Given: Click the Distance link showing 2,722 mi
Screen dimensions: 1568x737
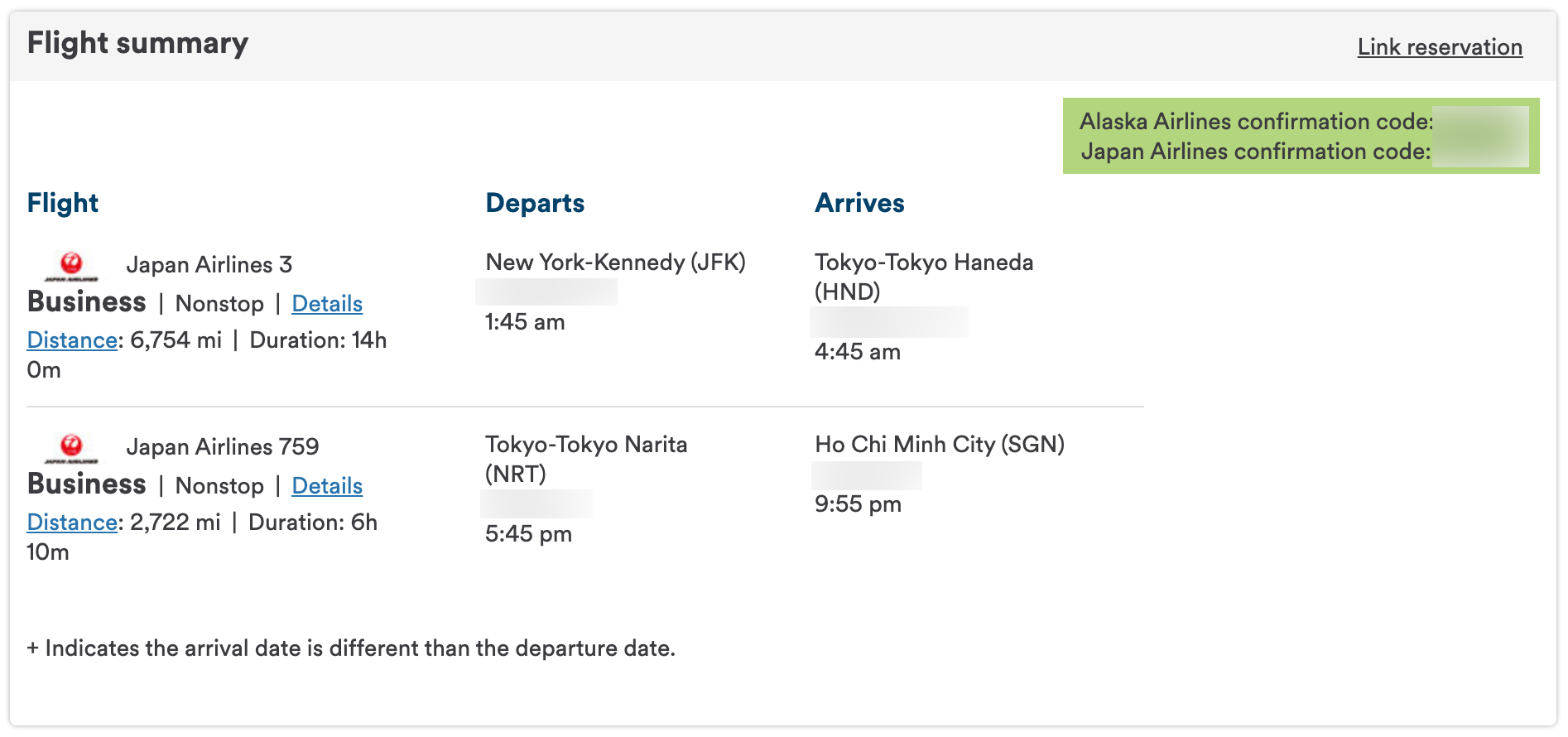Looking at the screenshot, I should [x=70, y=523].
